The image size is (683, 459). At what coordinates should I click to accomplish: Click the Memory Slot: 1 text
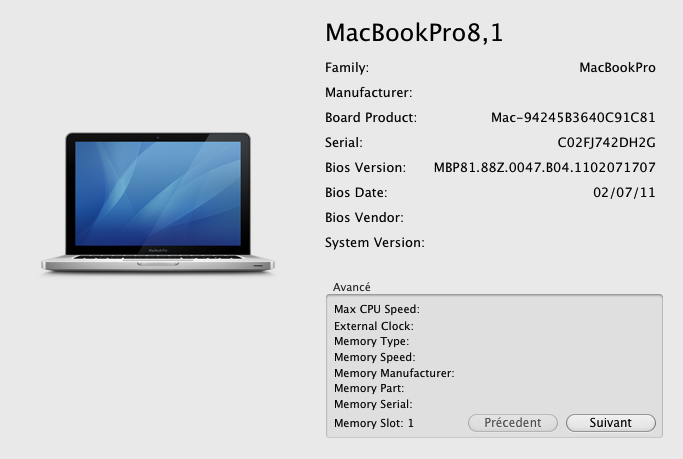(374, 423)
